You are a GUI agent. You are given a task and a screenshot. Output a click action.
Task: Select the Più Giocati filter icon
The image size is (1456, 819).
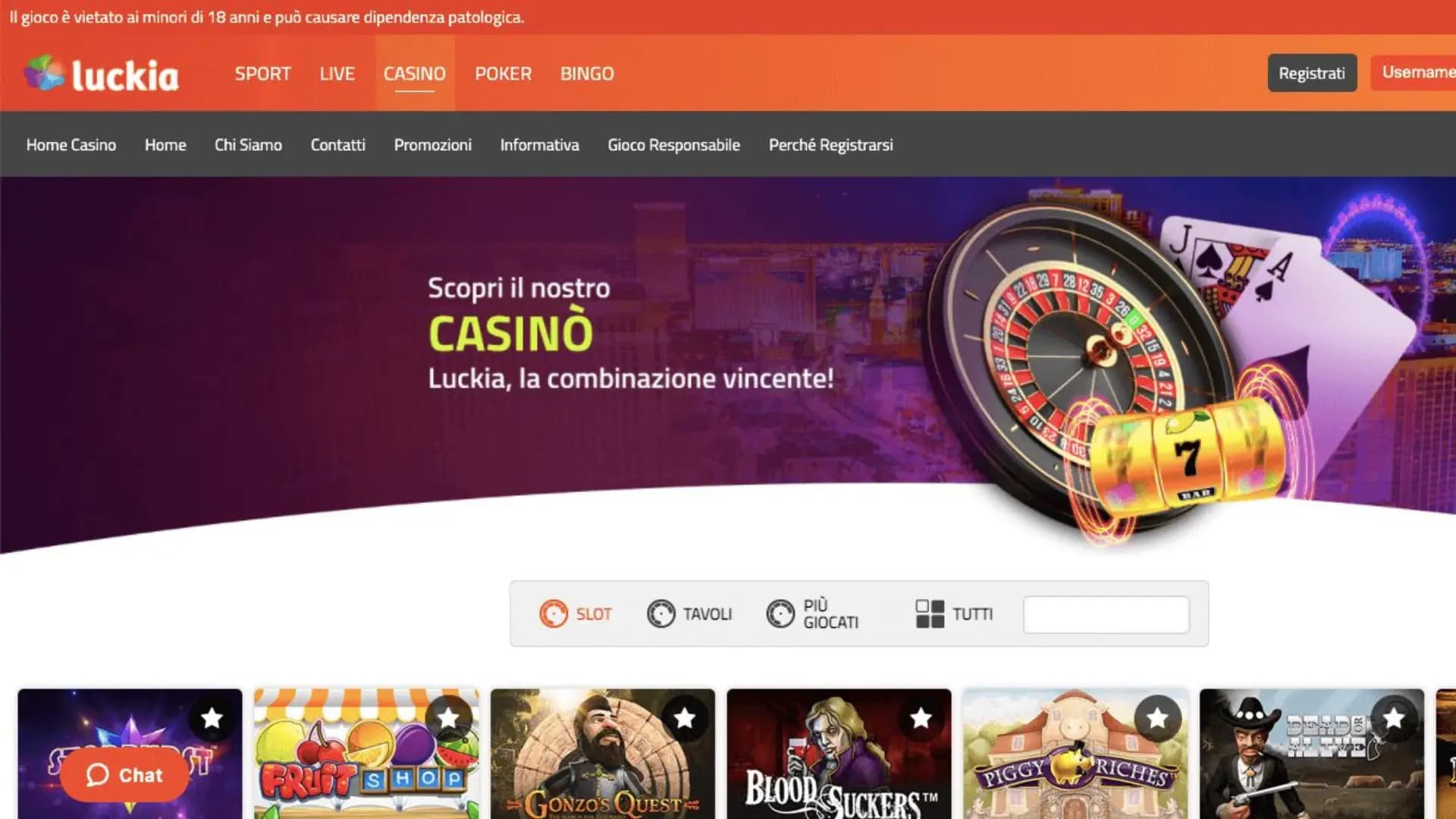pyautogui.click(x=780, y=613)
